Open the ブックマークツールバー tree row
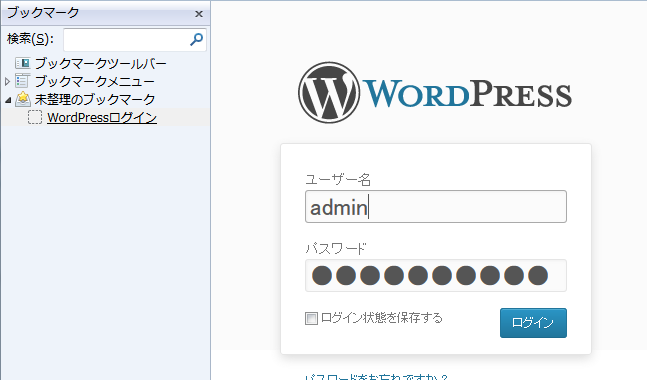The height and width of the screenshot is (380, 647). point(106,63)
